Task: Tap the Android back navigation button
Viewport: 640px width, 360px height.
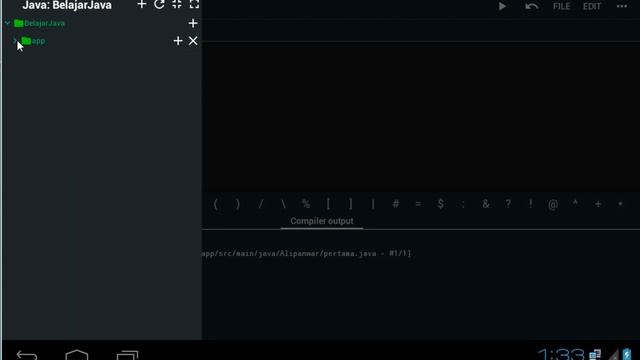Action: click(x=27, y=355)
